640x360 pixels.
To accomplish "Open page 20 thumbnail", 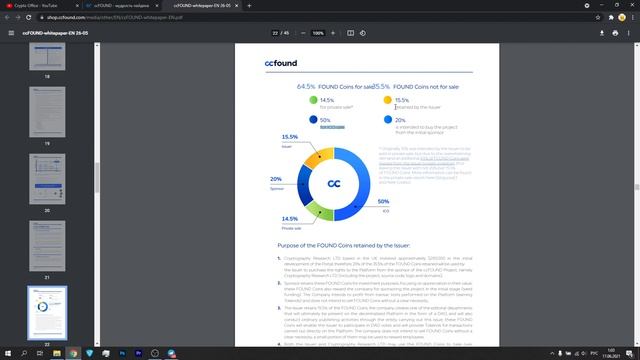I will point(47,179).
